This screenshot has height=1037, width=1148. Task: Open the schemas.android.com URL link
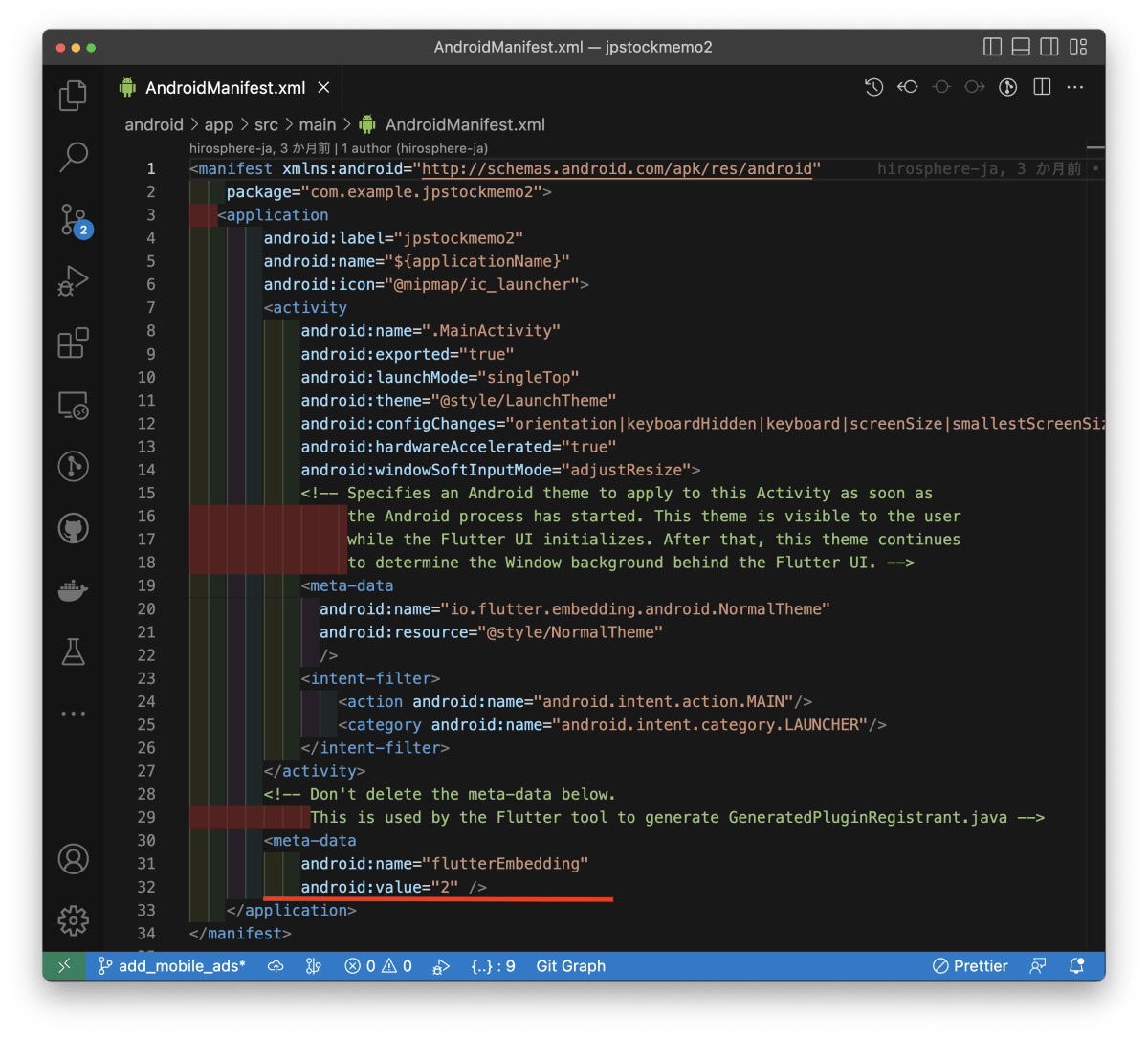pos(617,169)
